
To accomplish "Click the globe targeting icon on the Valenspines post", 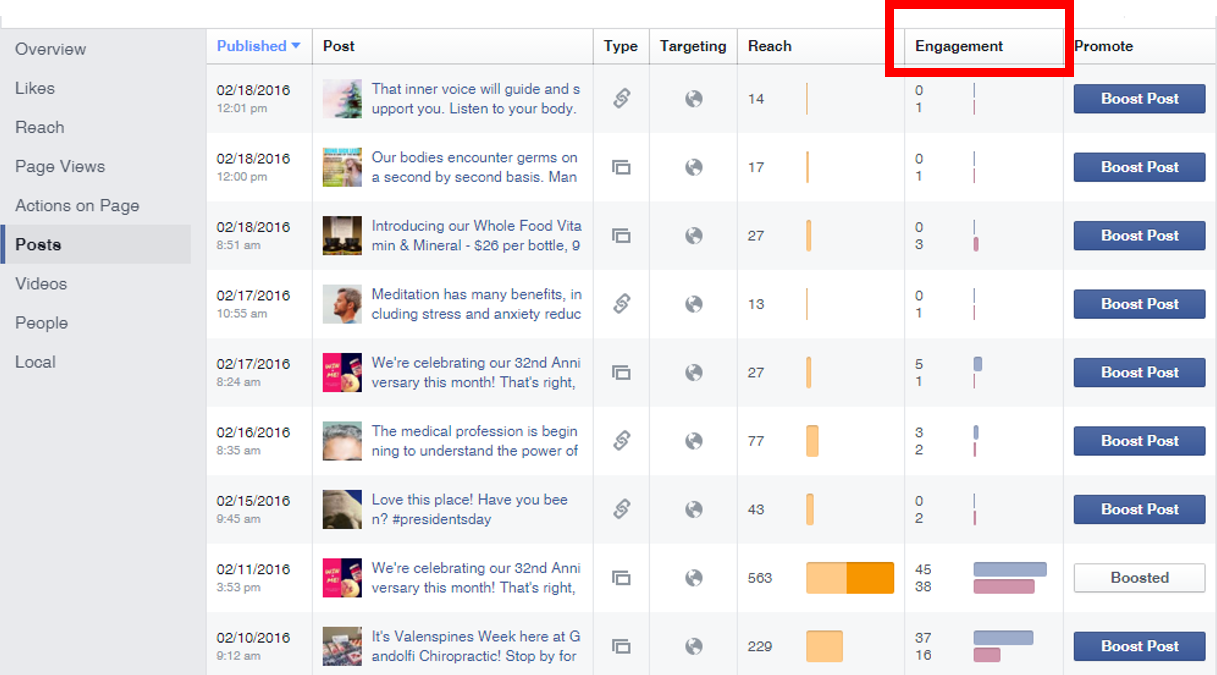I will pyautogui.click(x=692, y=646).
